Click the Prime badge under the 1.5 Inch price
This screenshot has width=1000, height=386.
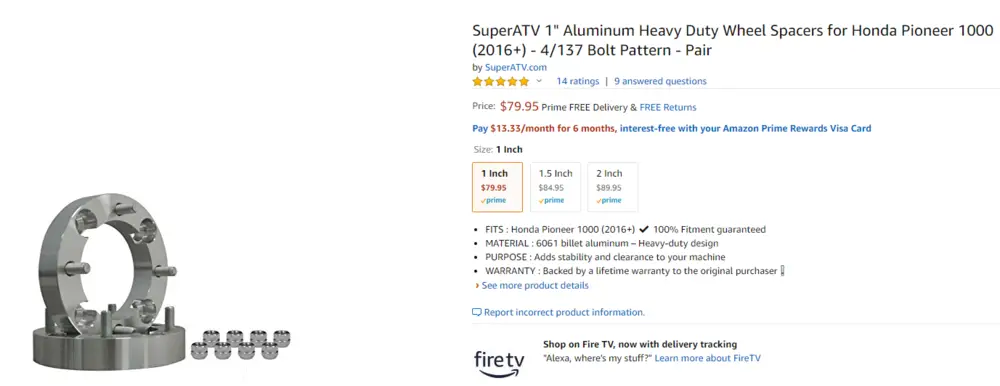551,200
